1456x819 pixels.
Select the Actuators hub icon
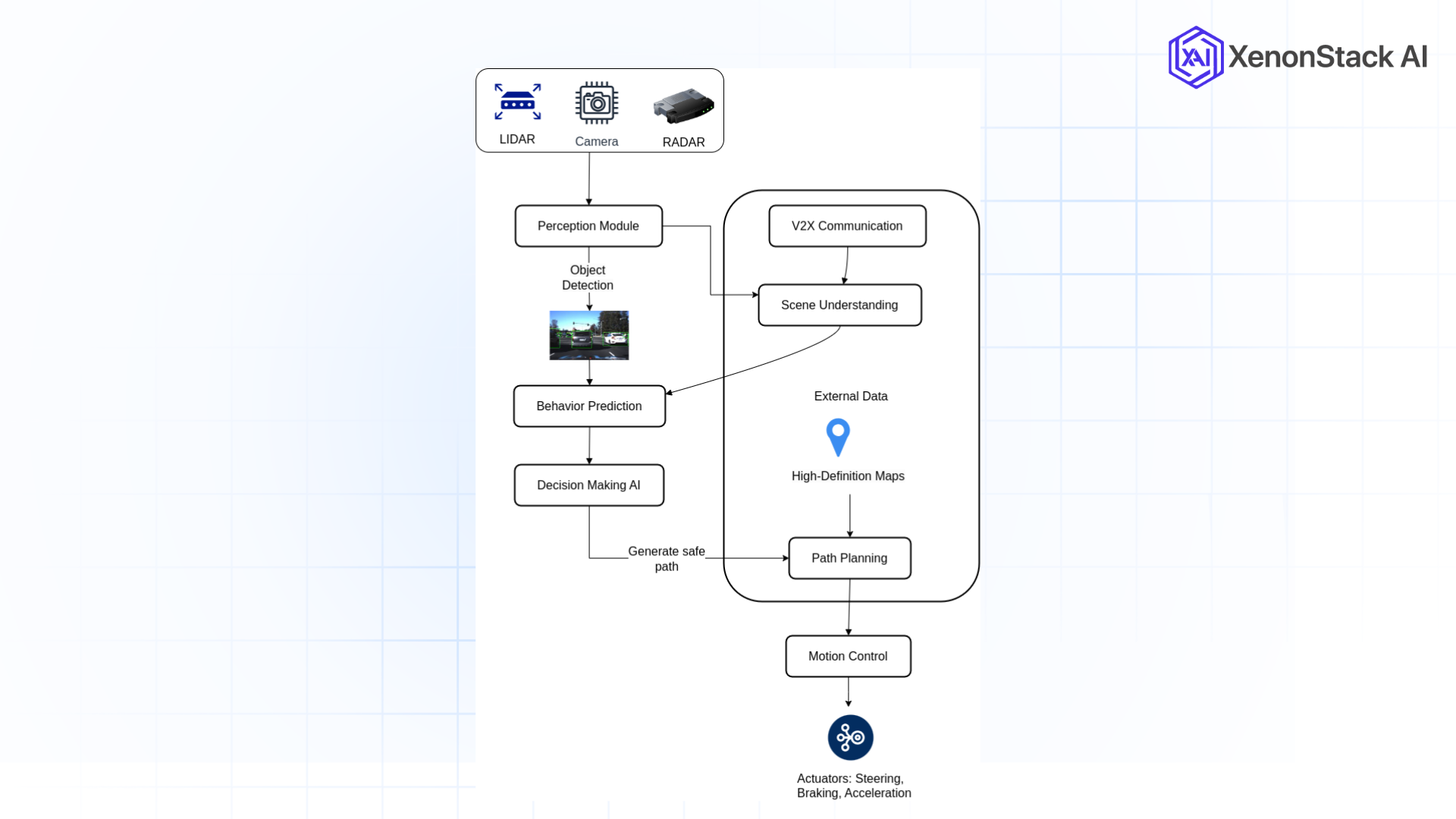point(849,736)
